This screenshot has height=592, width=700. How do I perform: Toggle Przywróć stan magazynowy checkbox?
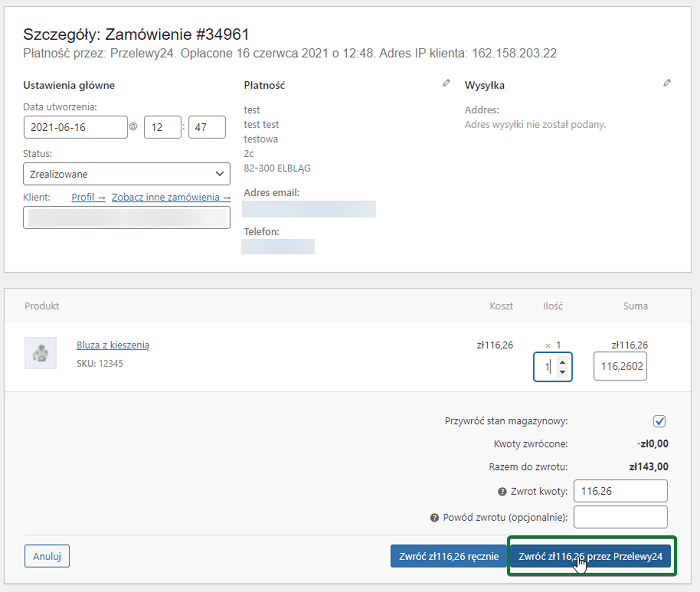659,421
